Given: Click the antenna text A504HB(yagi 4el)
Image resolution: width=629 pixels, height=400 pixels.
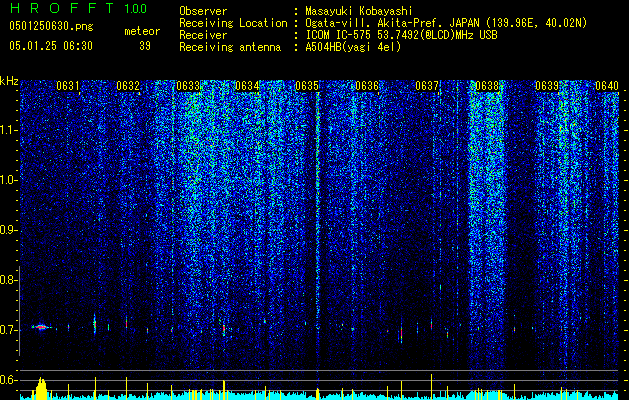Looking at the screenshot, I should [x=353, y=47].
